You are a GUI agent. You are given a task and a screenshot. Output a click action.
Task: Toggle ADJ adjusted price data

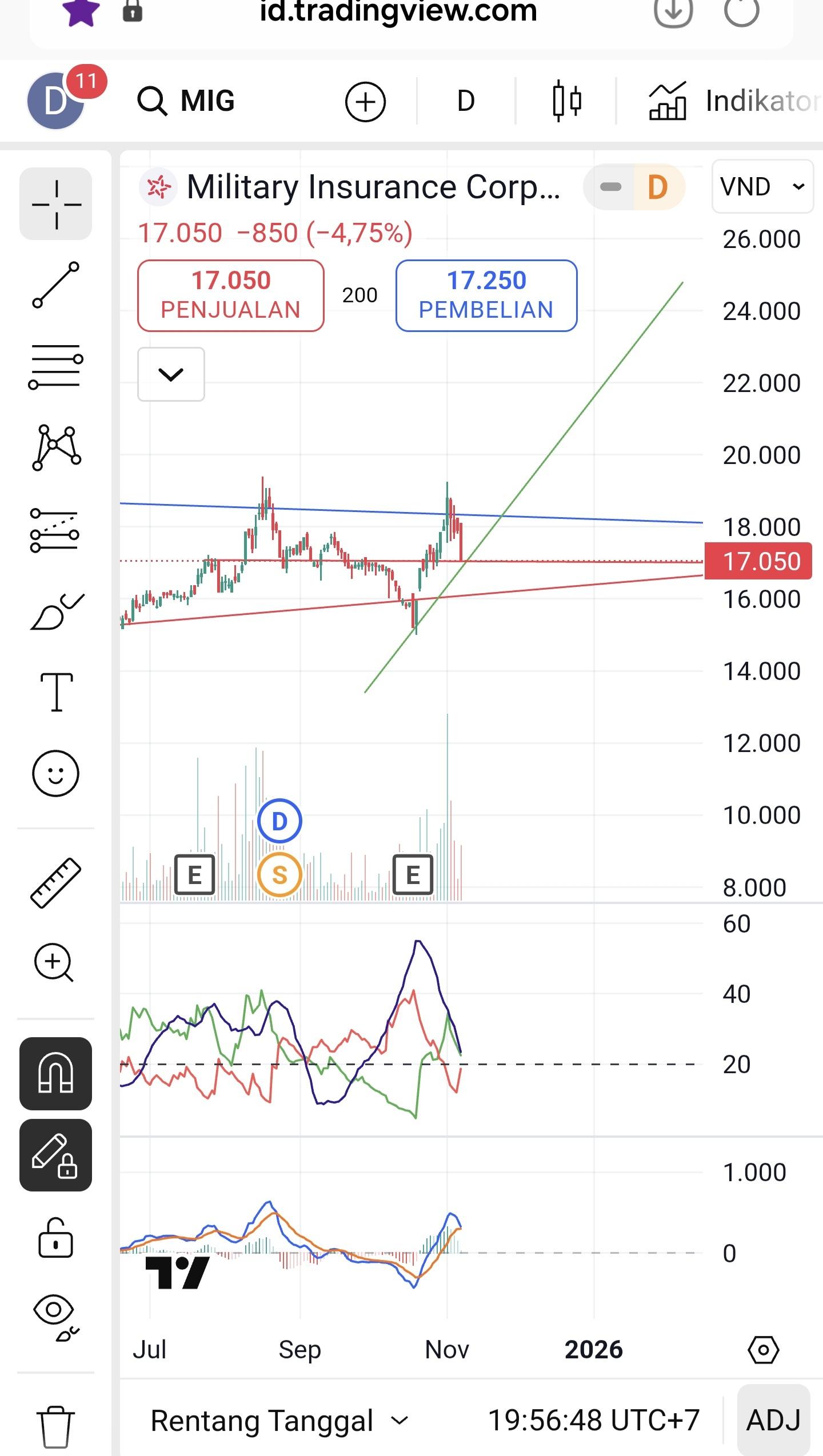coord(773,1420)
